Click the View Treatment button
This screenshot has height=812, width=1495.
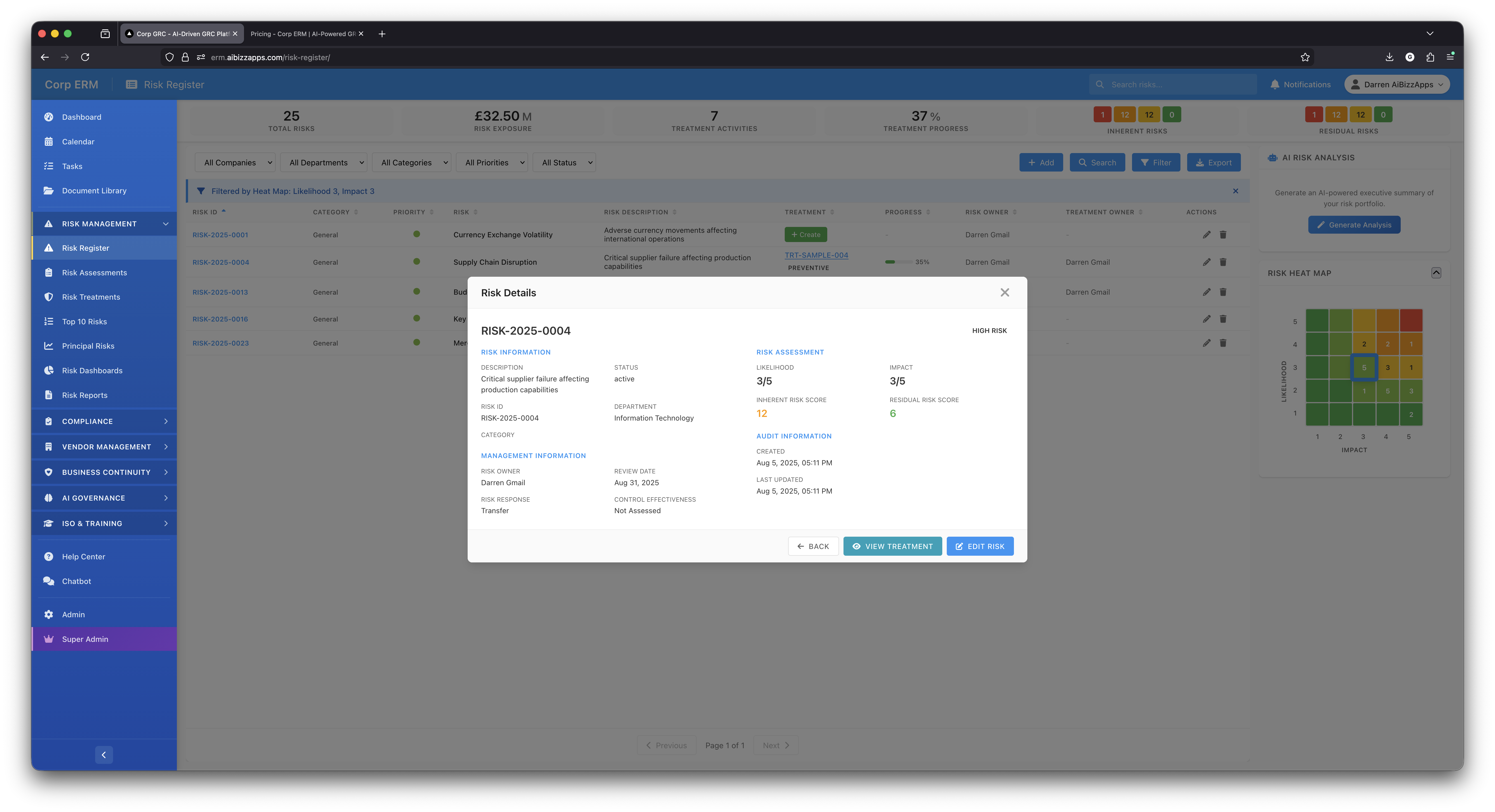[892, 546]
